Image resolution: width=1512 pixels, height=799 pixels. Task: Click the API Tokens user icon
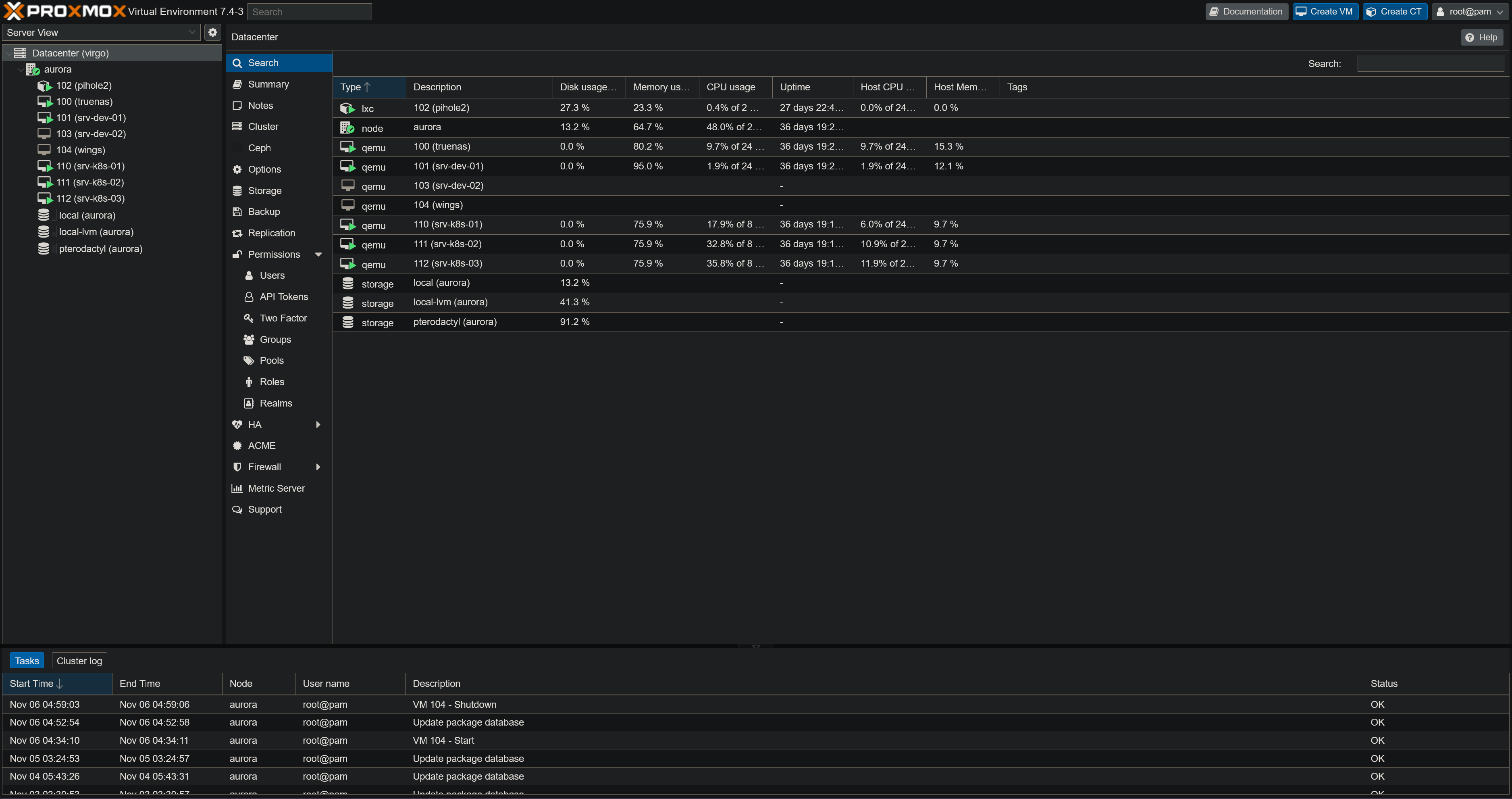point(249,297)
